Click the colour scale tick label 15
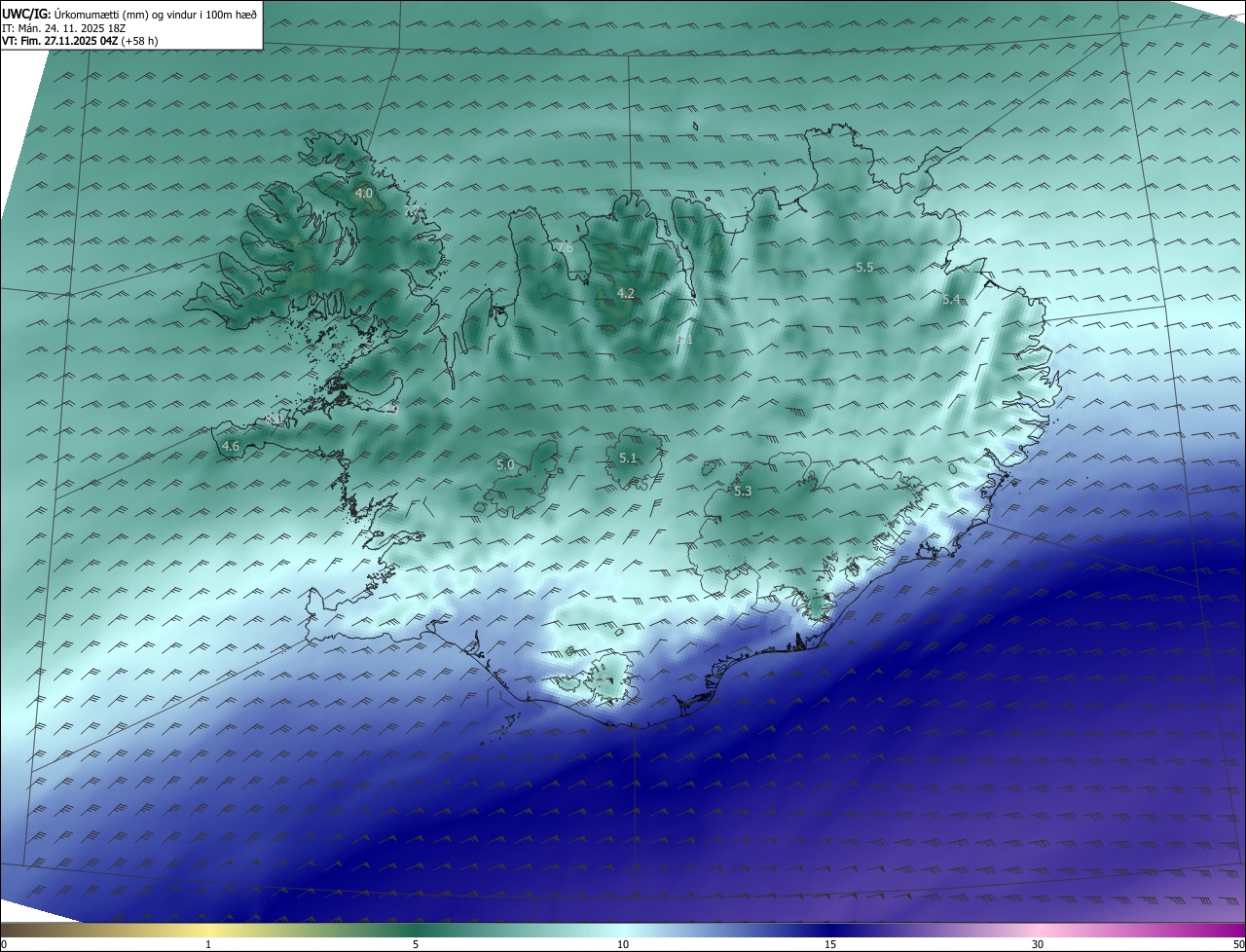 pos(830,944)
